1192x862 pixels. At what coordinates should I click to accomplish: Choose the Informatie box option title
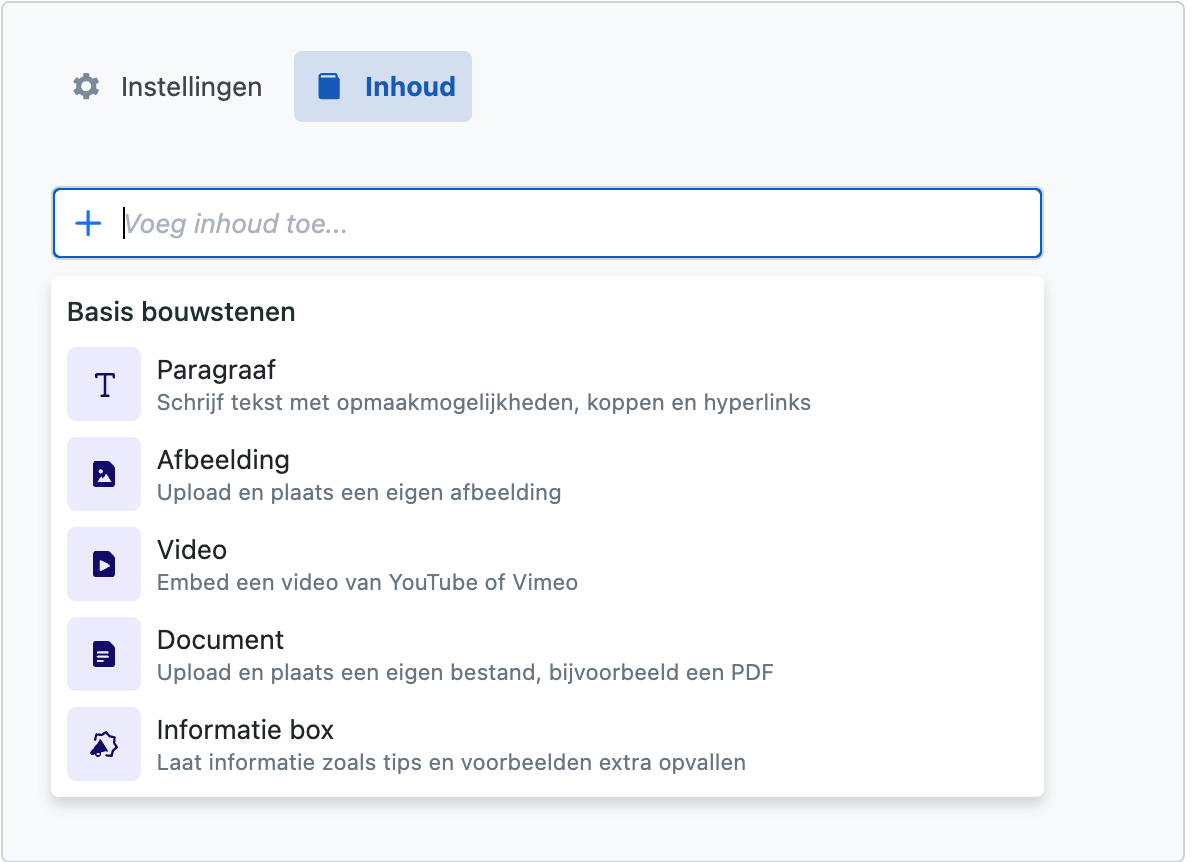[245, 730]
